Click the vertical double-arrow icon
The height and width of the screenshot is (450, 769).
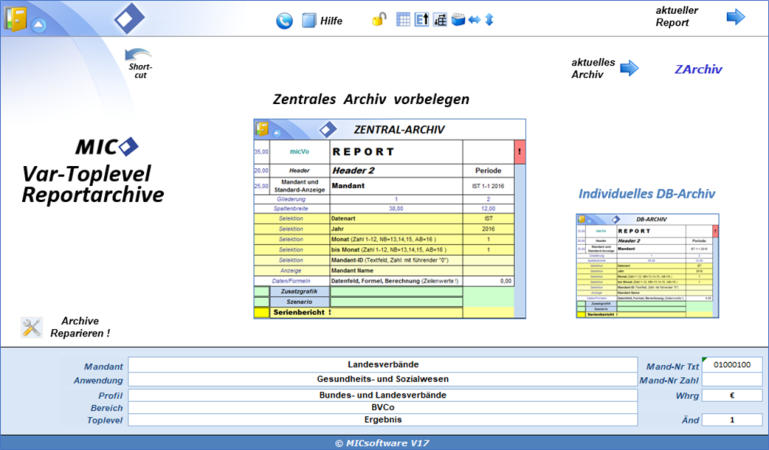489,19
